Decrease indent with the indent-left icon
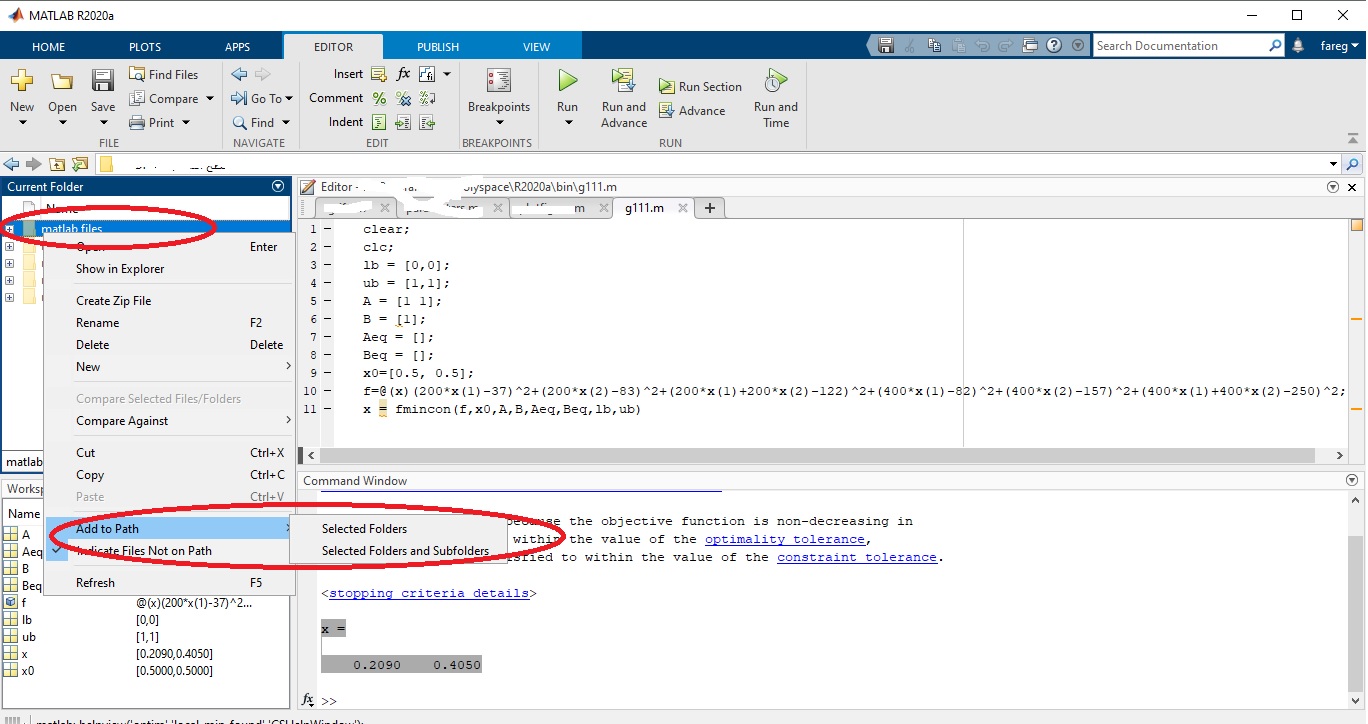This screenshot has height=724, width=1368. pyautogui.click(x=427, y=123)
